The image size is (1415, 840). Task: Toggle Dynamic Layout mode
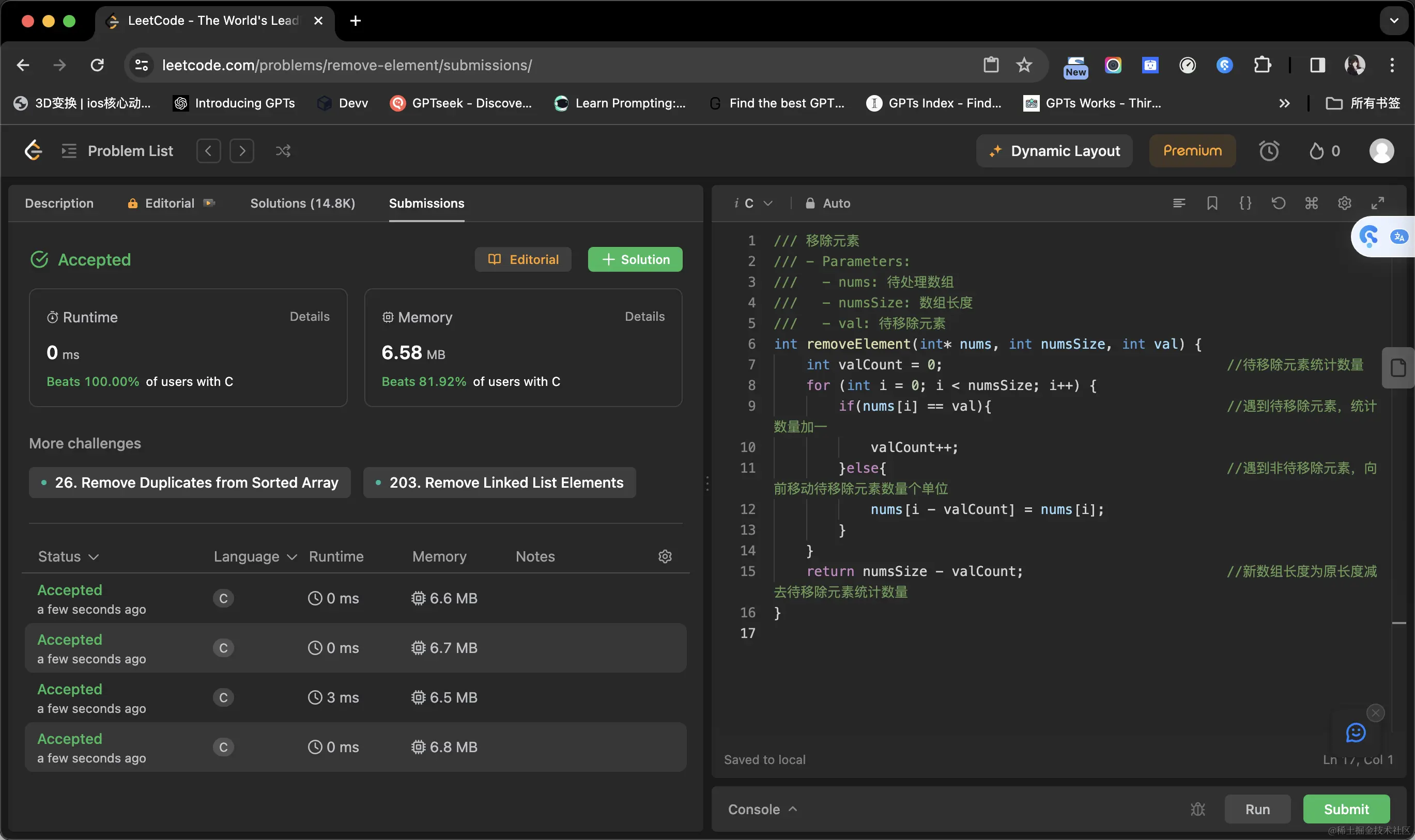coord(1054,151)
